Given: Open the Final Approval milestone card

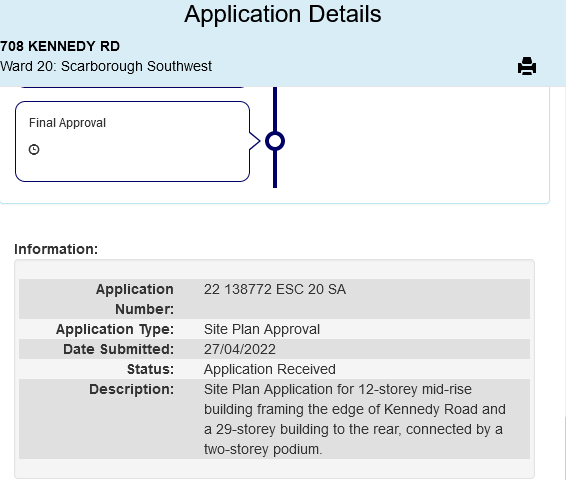Looking at the screenshot, I should tap(132, 141).
